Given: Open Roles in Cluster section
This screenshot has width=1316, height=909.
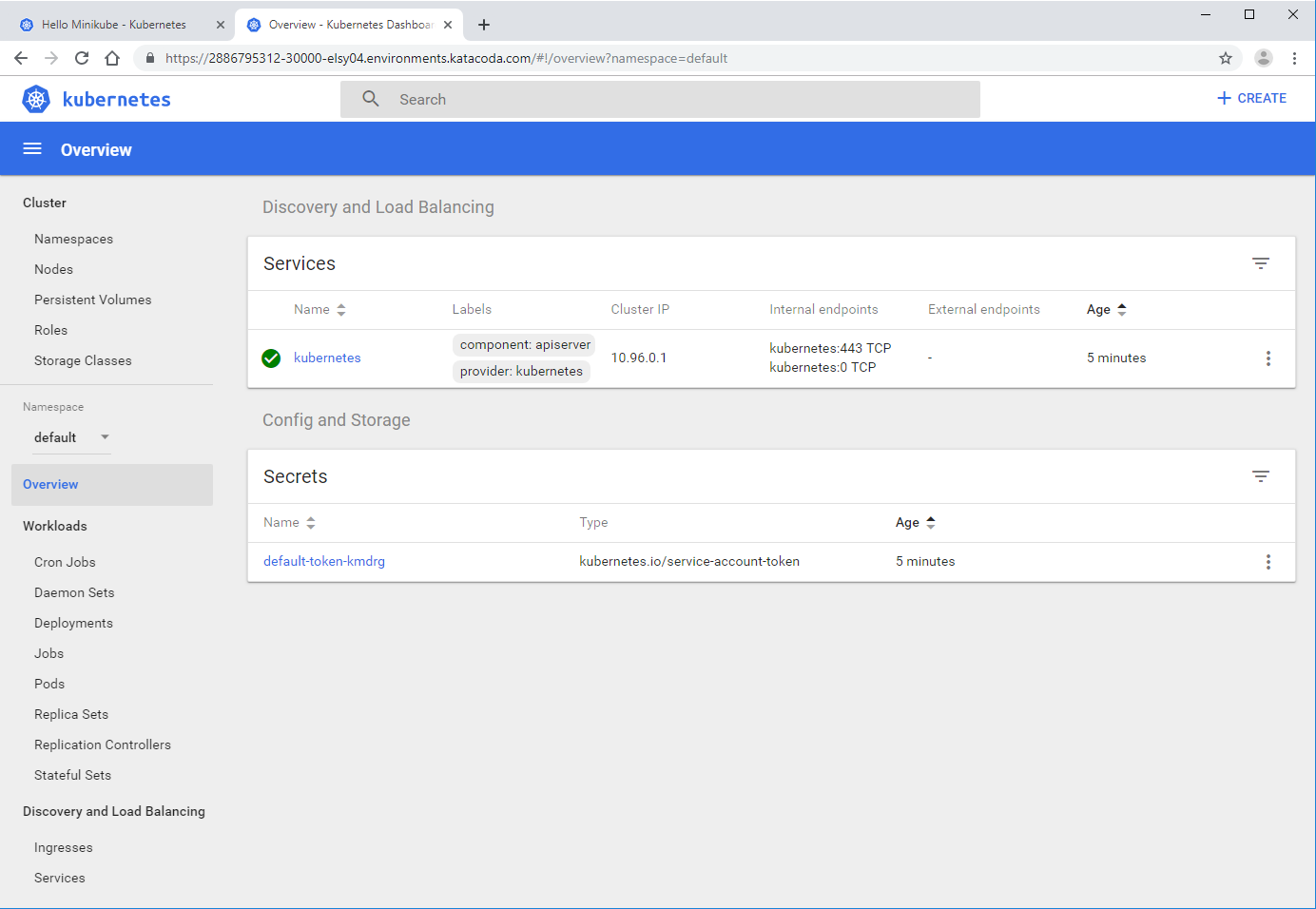Looking at the screenshot, I should 50,330.
